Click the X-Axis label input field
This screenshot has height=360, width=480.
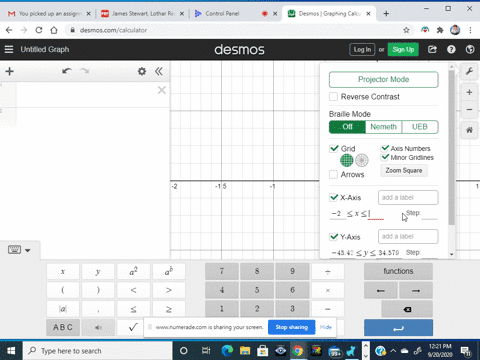click(x=408, y=197)
